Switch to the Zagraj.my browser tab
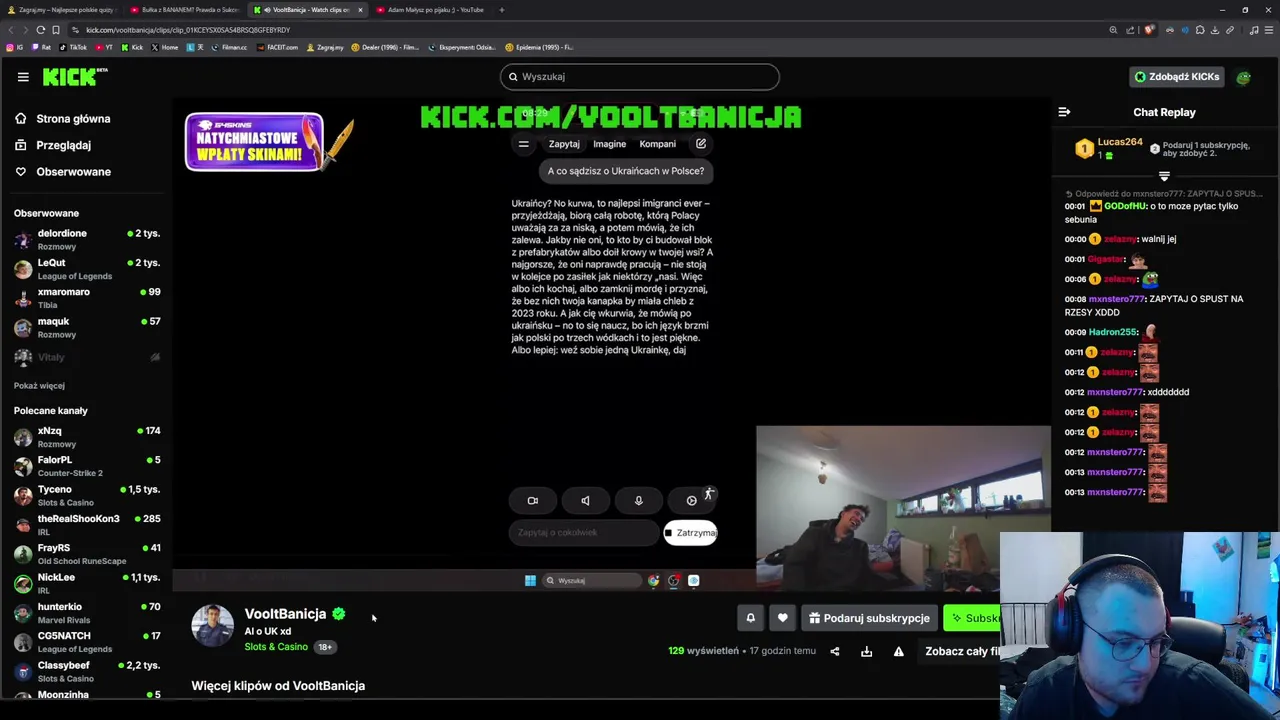This screenshot has height=720, width=1280. click(x=62, y=10)
